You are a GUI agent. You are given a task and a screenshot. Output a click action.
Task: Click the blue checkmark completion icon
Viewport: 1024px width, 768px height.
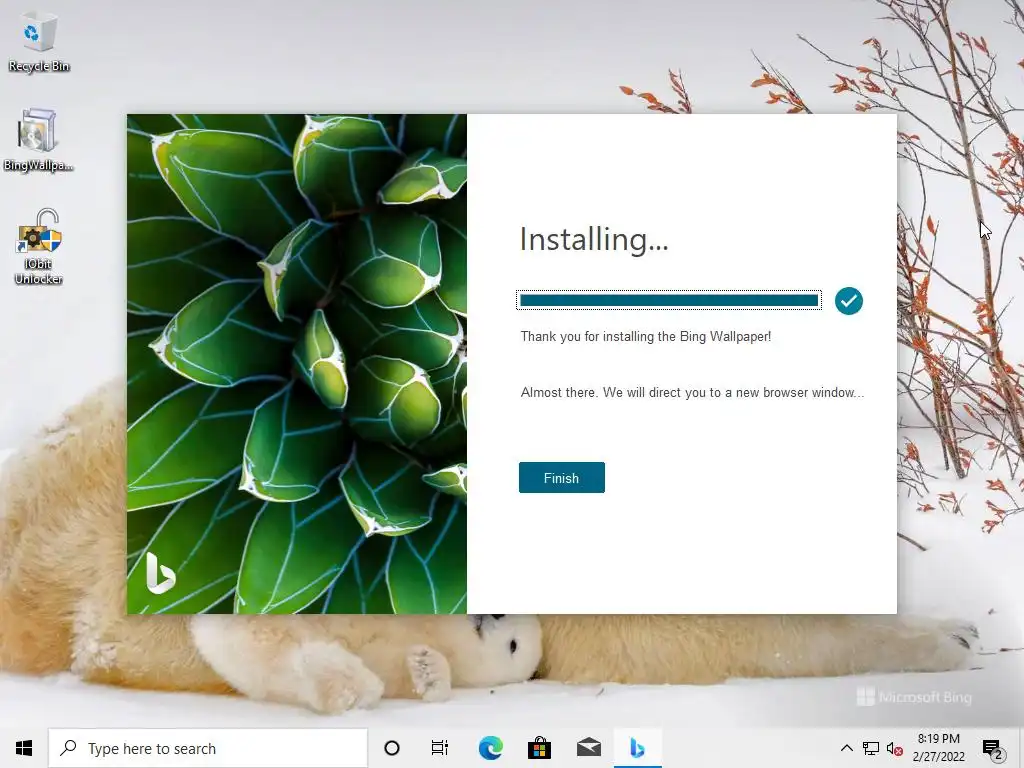[x=848, y=300]
